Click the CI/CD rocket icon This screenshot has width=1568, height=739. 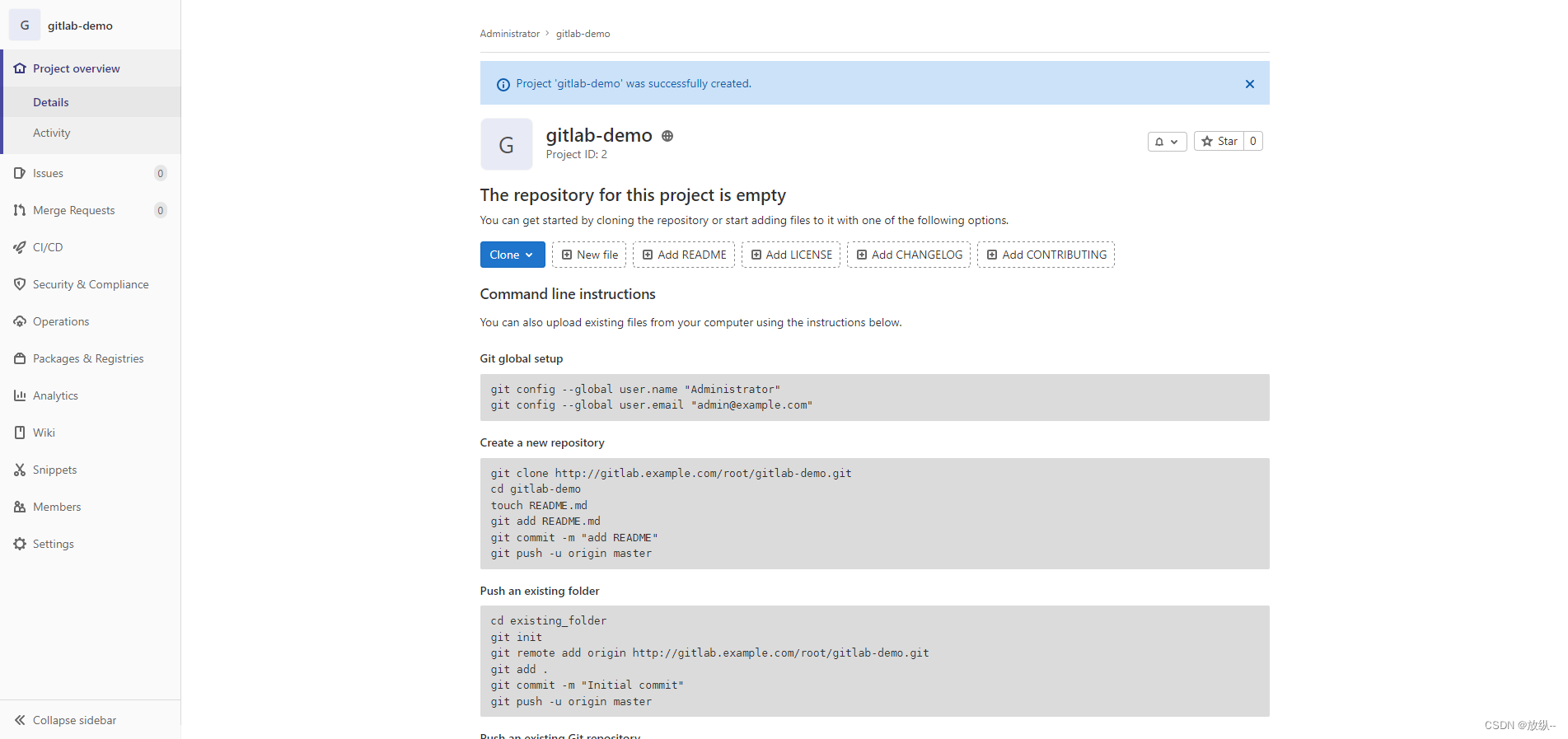pos(20,247)
